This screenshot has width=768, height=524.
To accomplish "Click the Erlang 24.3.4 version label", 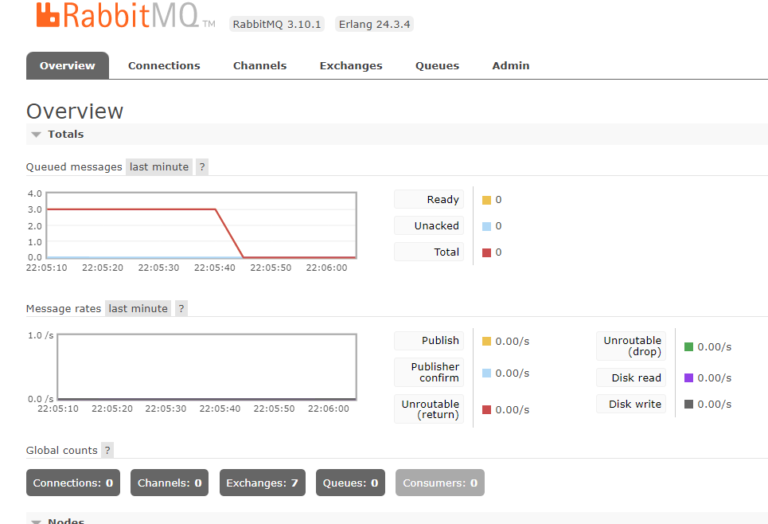I will (374, 24).
